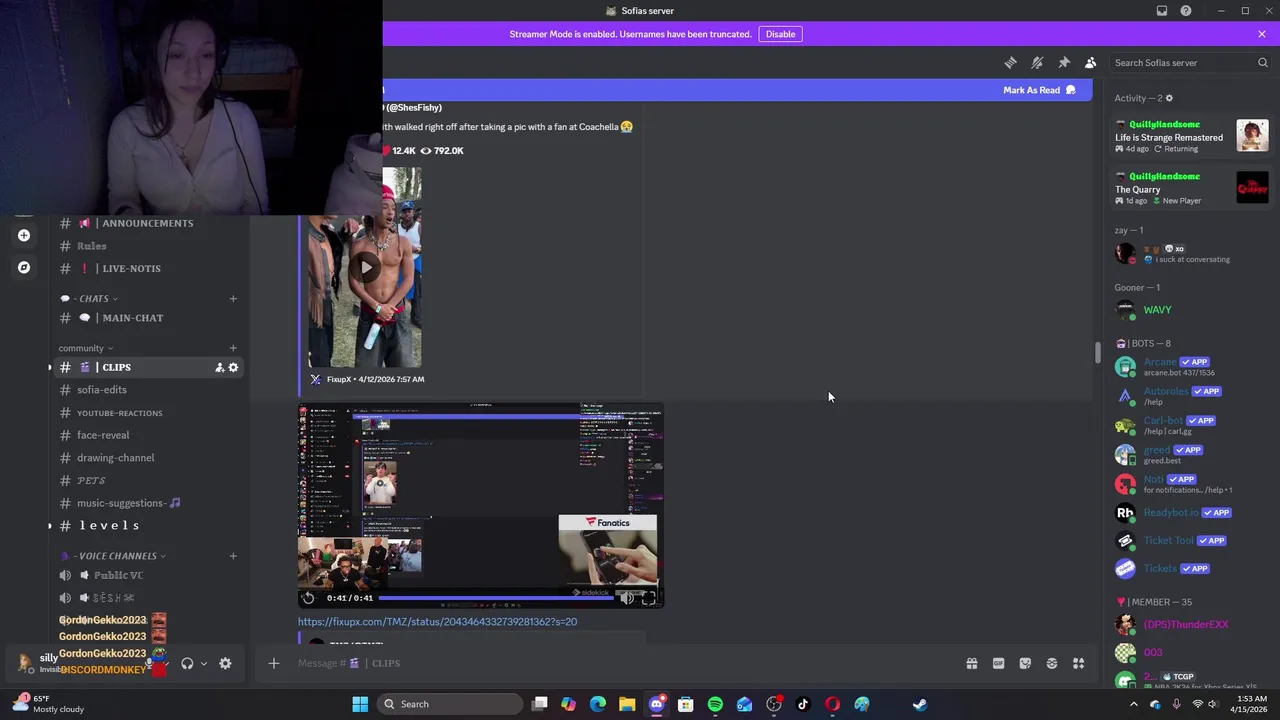Click the chat scrollbar thumb
Screen dimensions: 1280x720
[1097, 353]
